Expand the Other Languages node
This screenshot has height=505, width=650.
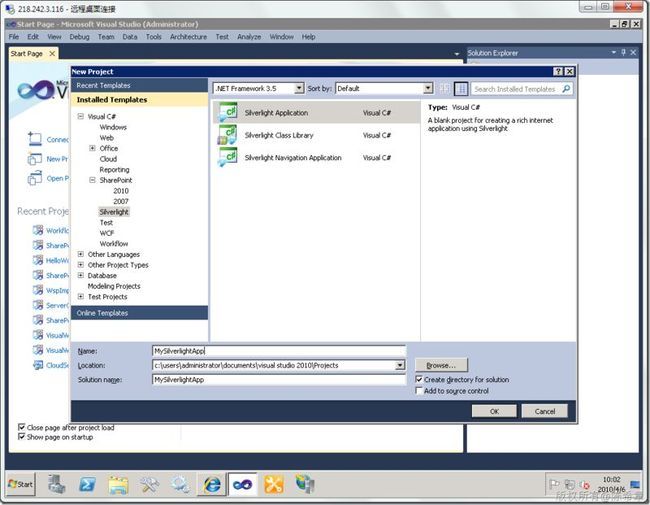coord(80,254)
